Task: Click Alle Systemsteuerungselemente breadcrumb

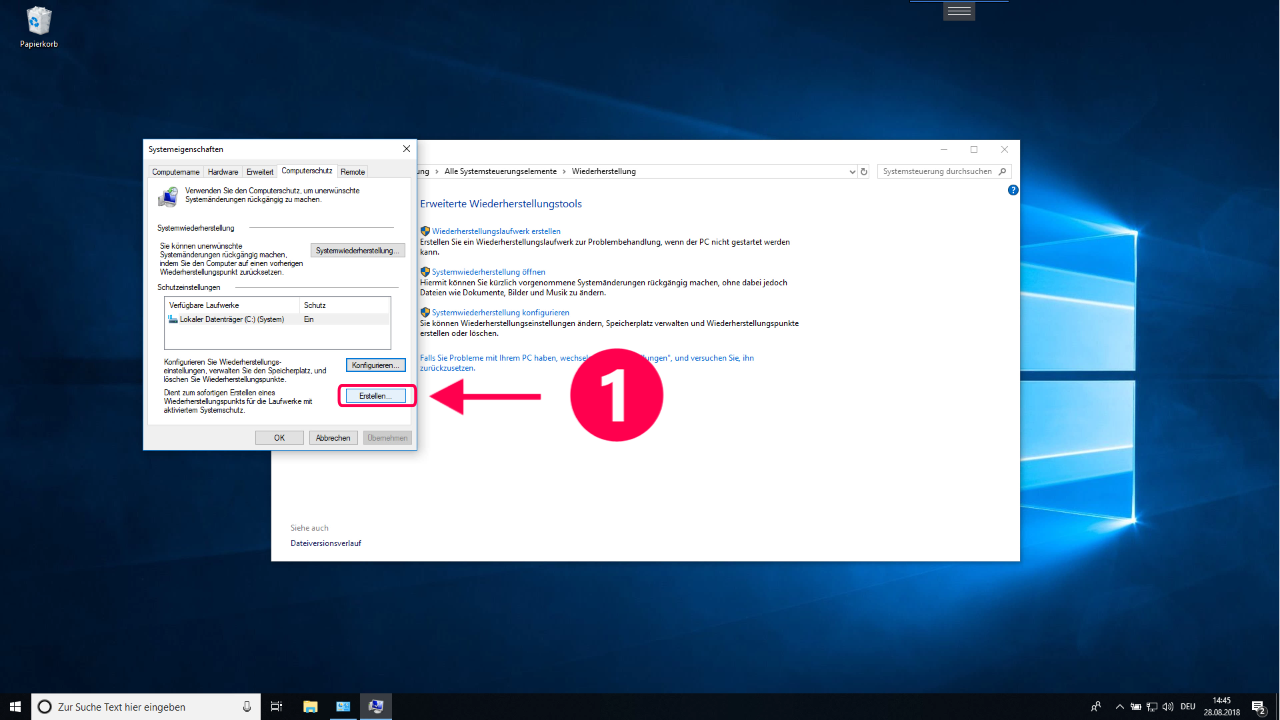Action: 501,171
